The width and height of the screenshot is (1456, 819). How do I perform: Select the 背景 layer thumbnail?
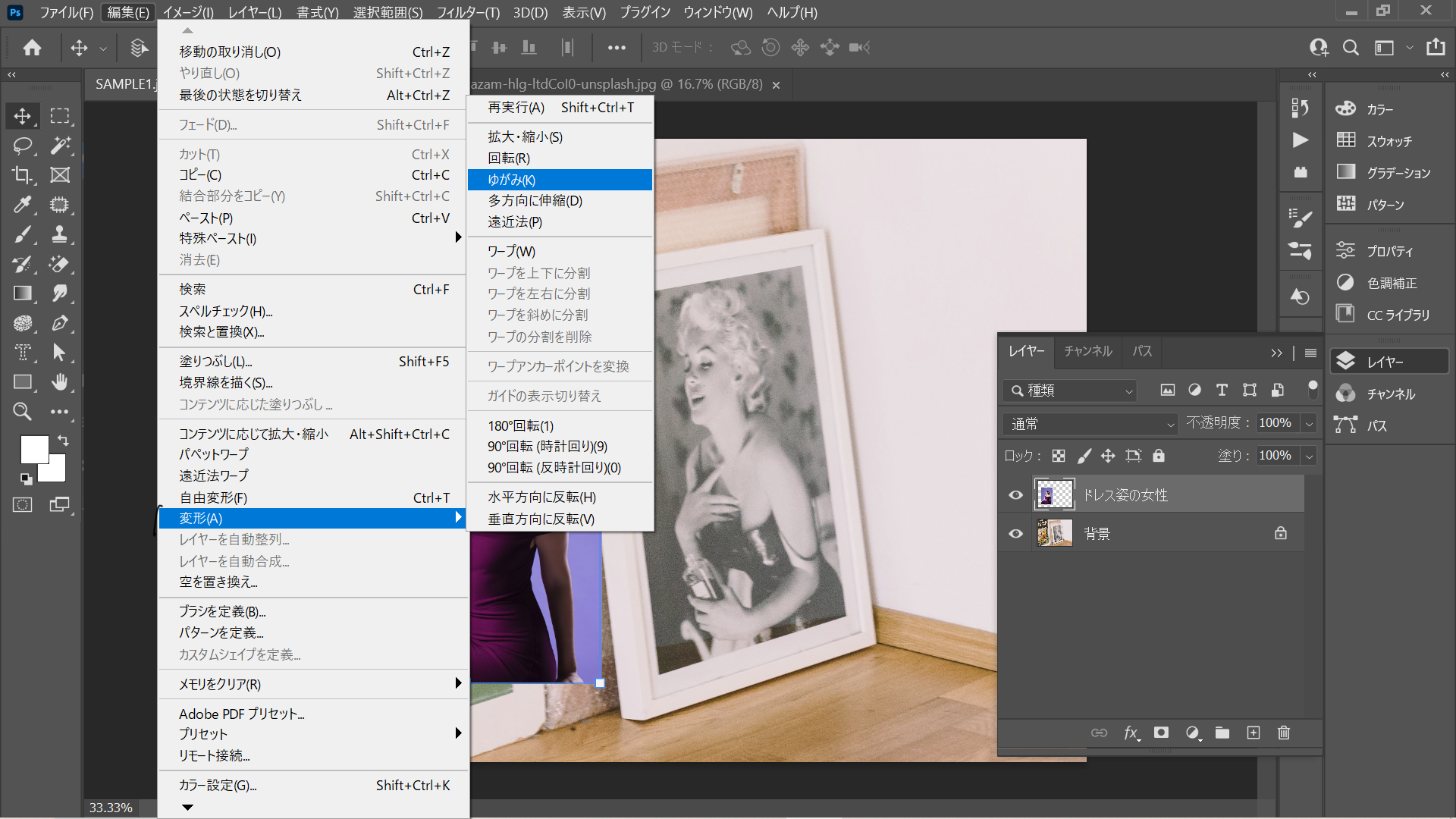[x=1055, y=533]
